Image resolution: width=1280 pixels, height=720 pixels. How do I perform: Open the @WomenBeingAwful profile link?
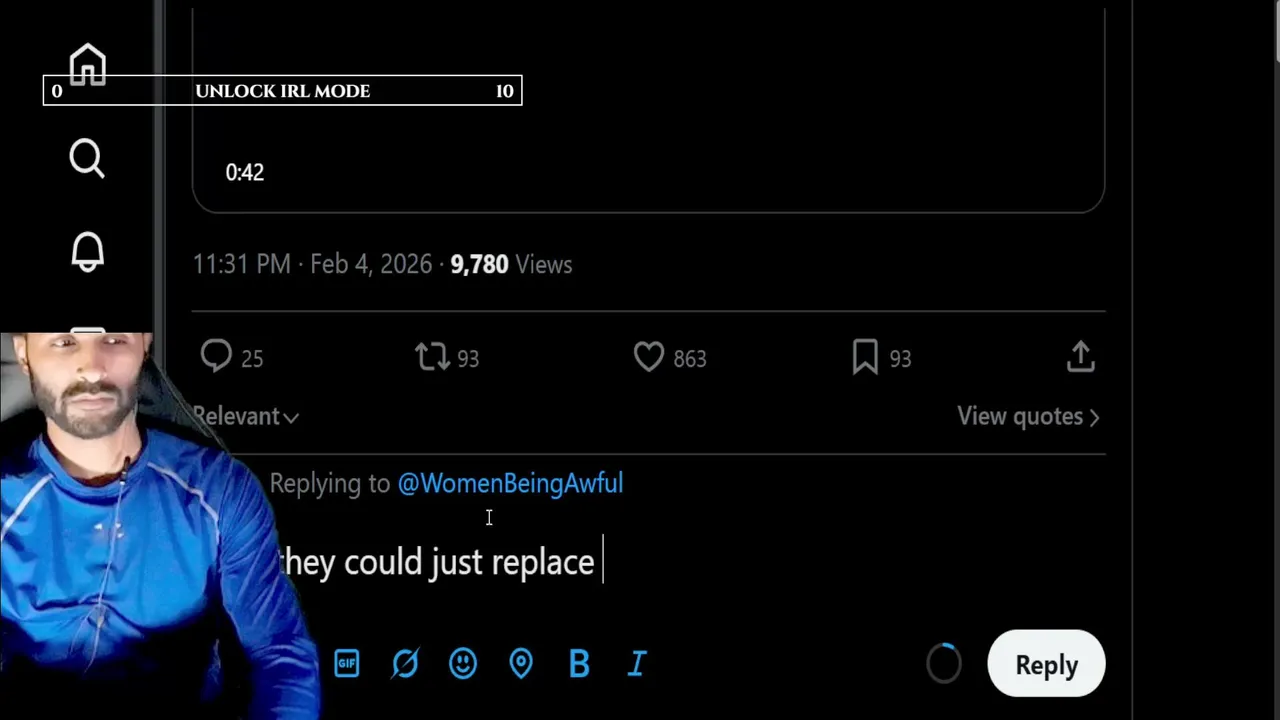[x=510, y=484]
